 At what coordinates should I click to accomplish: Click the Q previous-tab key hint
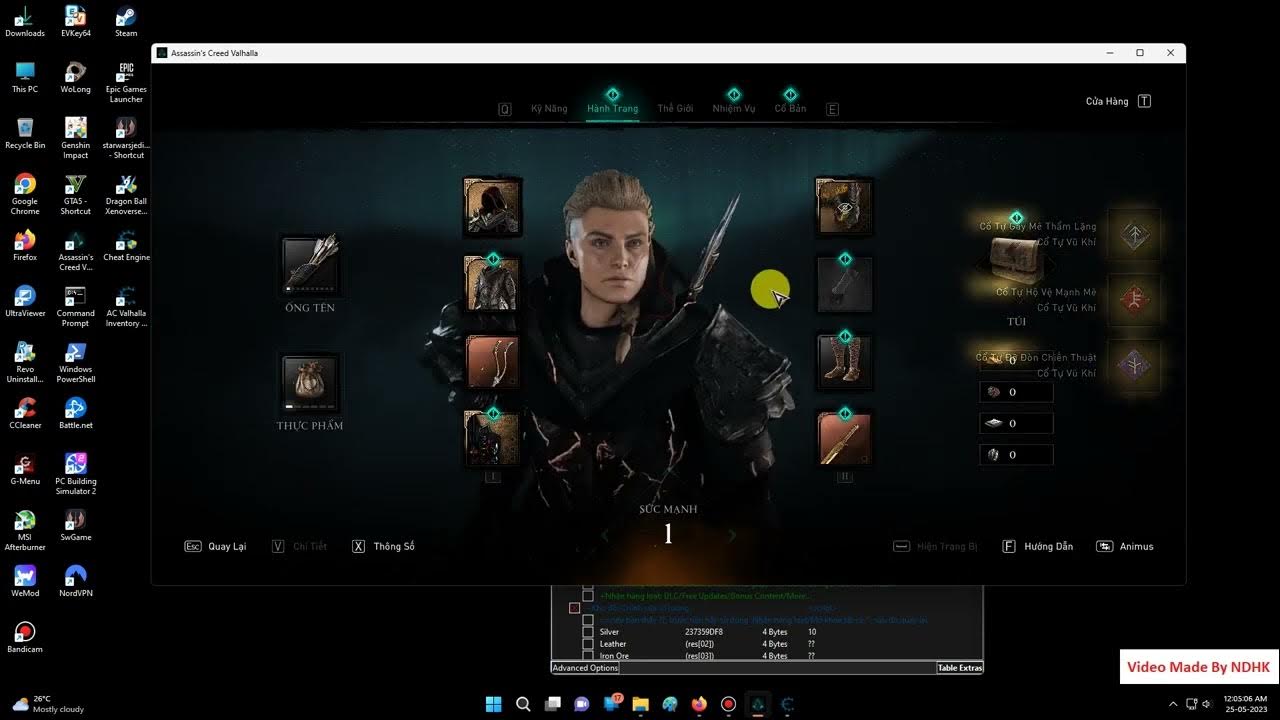(505, 109)
